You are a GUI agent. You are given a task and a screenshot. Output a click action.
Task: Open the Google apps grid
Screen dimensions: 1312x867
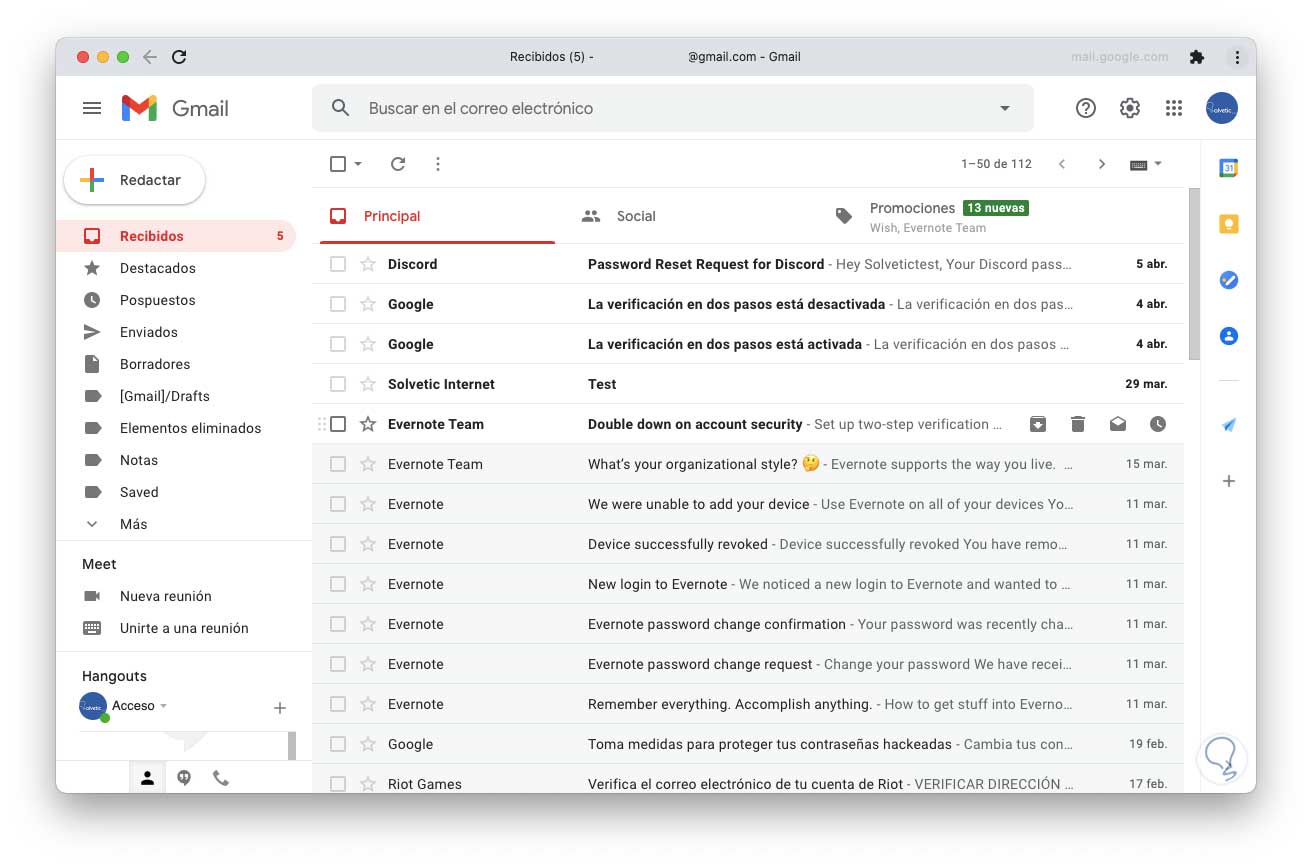(1174, 108)
